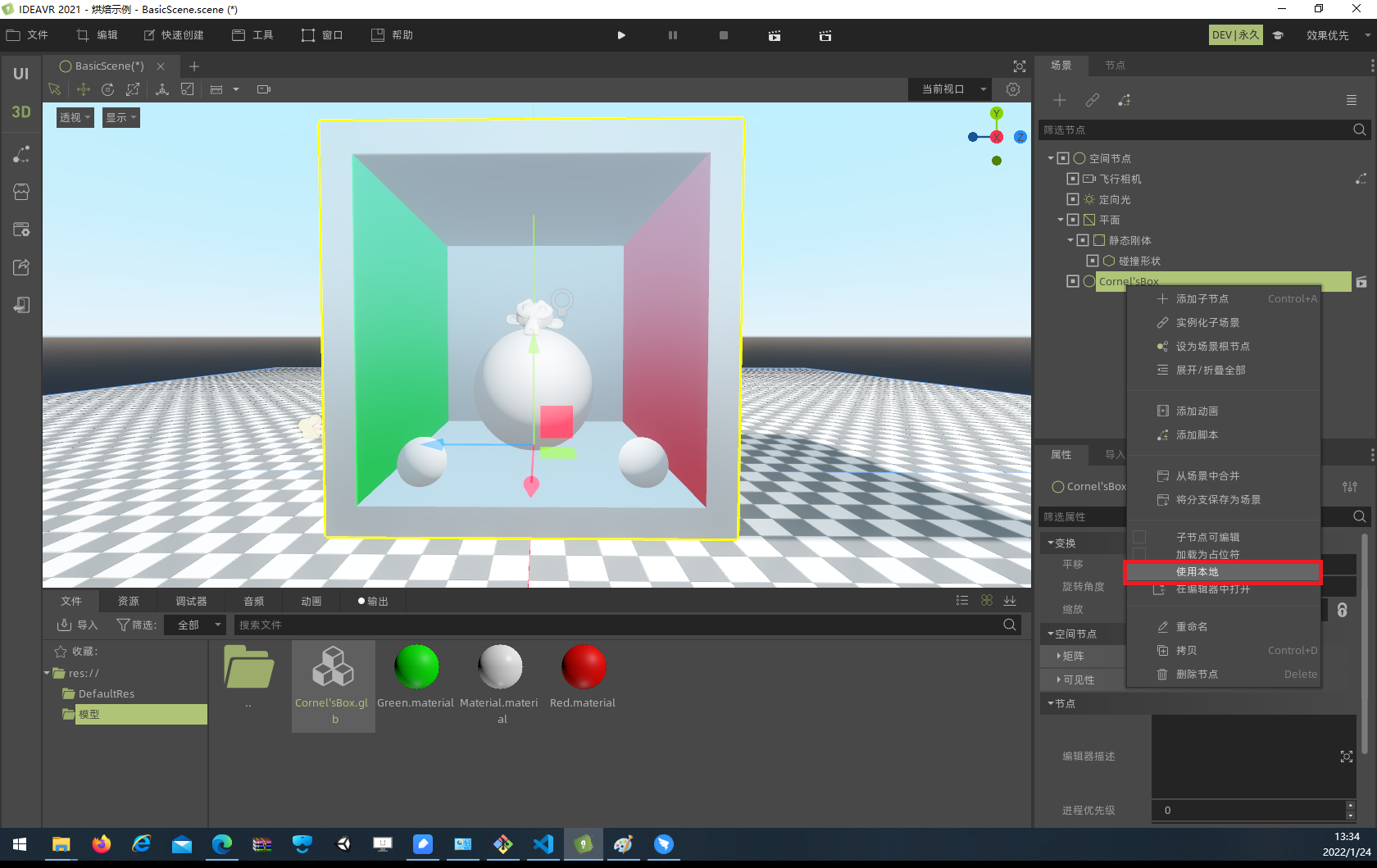Viewport: 1377px width, 868px height.
Task: Click collapse bottom panel icon
Action: coord(1010,601)
